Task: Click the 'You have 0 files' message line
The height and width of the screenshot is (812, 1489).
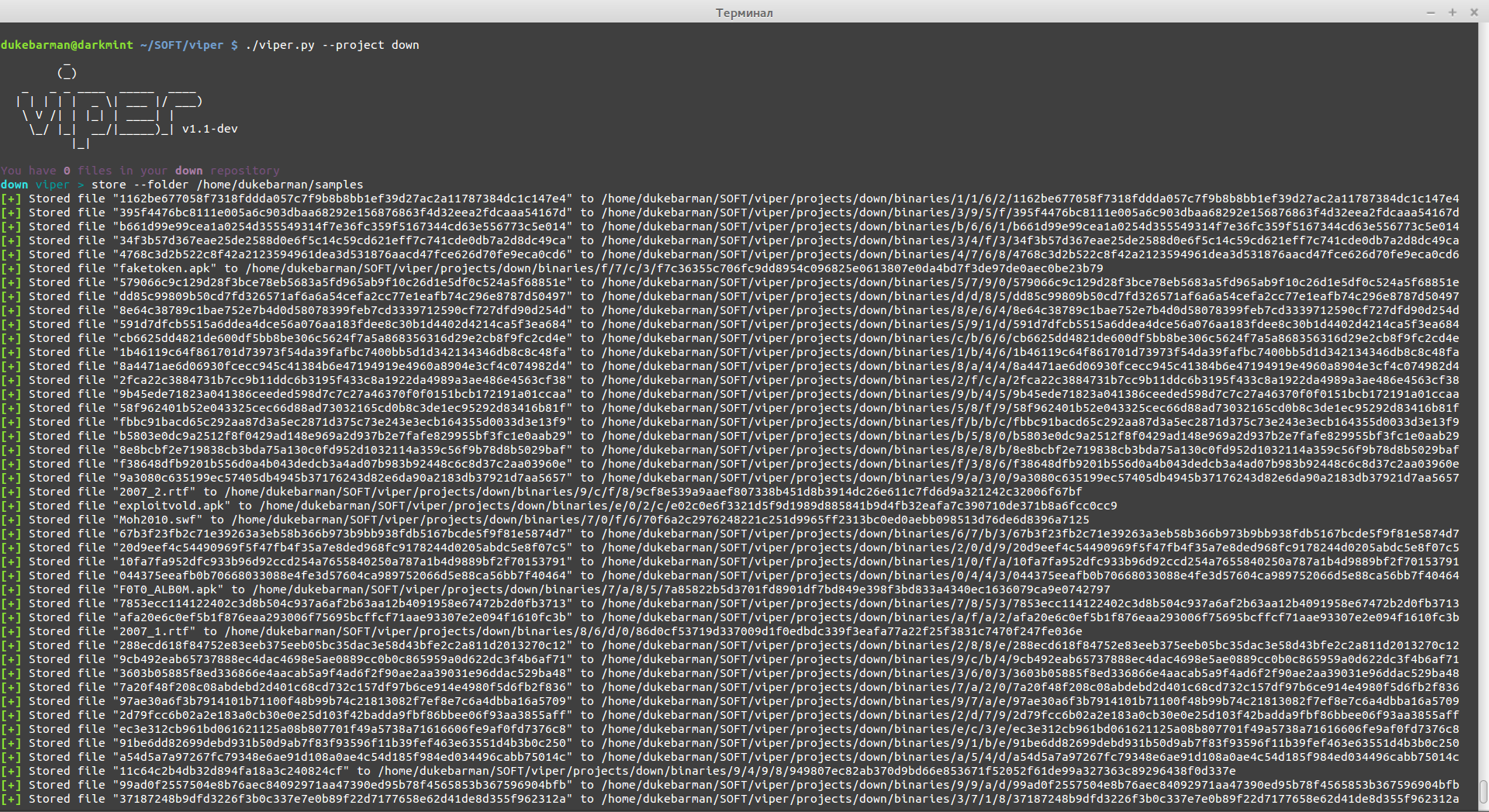Action: [140, 171]
